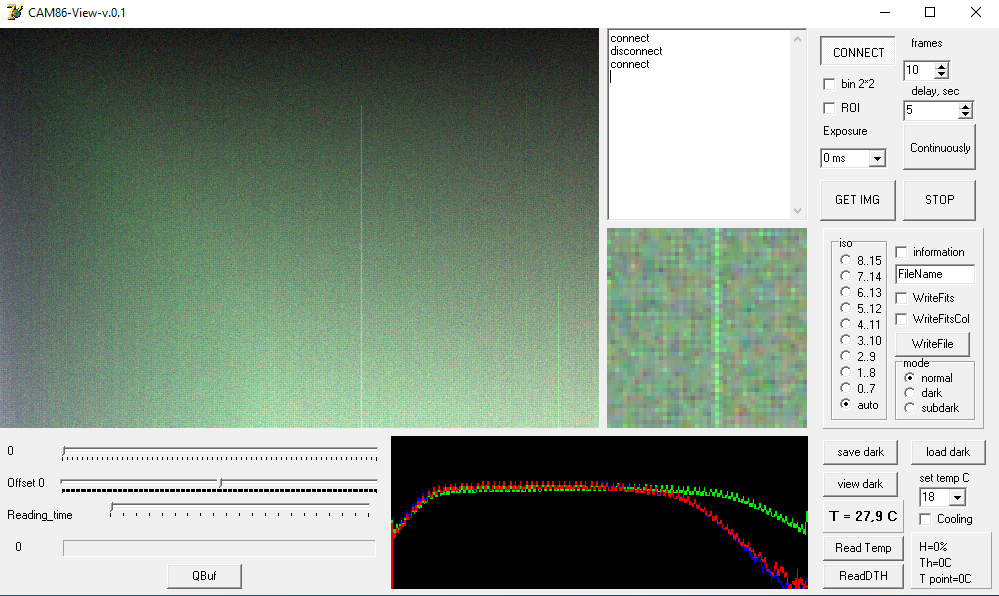Toggle the ROI checkbox
The image size is (999, 596).
coord(829,108)
